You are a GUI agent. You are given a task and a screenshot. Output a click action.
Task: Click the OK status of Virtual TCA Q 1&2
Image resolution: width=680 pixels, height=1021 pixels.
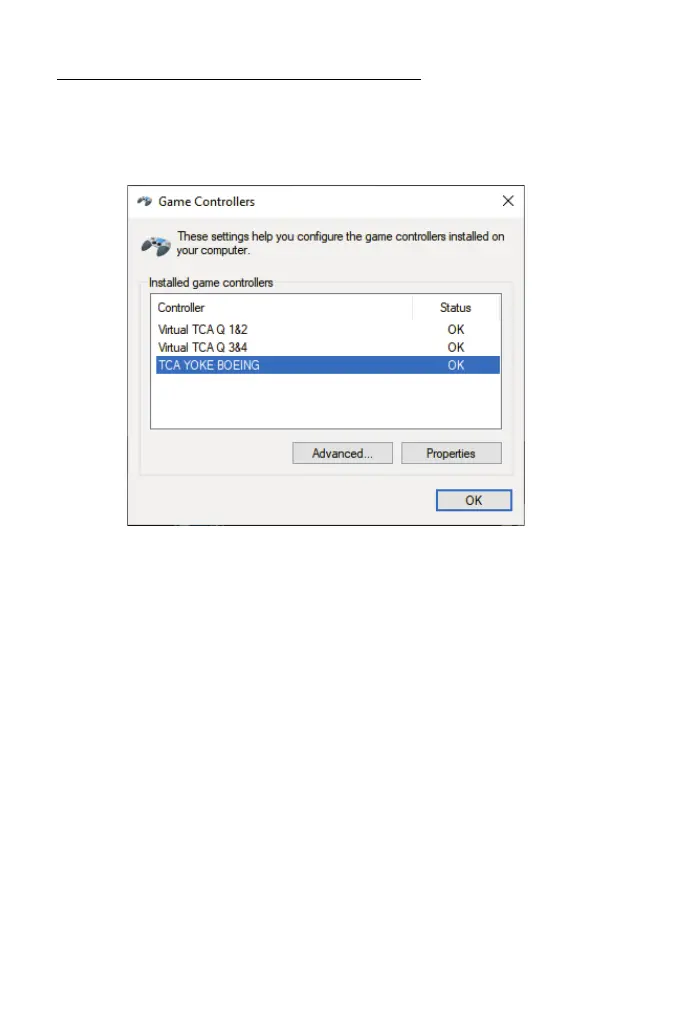456,329
